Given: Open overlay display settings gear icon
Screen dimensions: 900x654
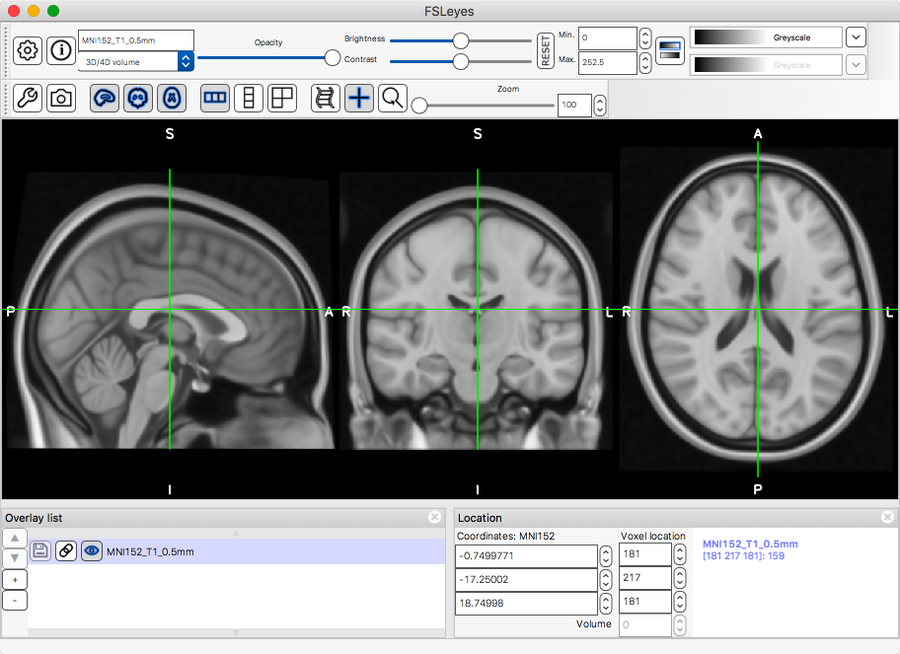Looking at the screenshot, I should click(x=28, y=50).
